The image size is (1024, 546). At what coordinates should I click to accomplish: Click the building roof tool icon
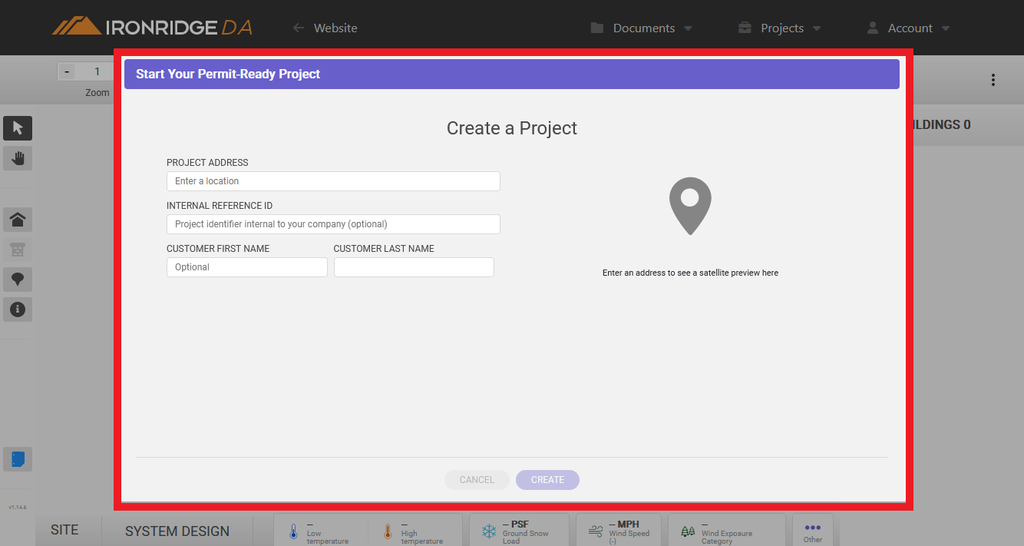pos(18,220)
